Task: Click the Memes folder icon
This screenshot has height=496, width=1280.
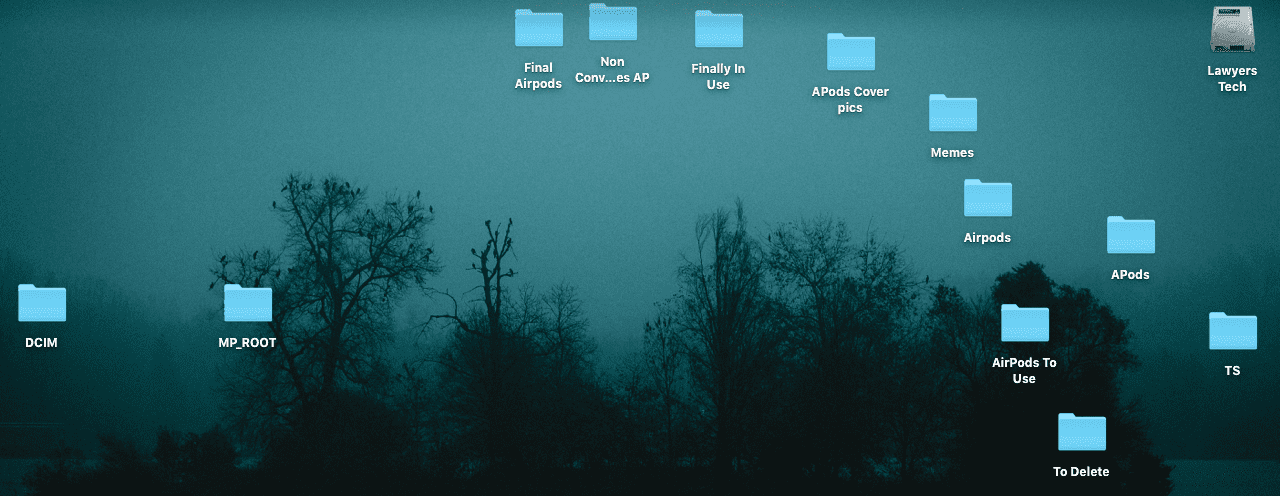Action: click(953, 113)
